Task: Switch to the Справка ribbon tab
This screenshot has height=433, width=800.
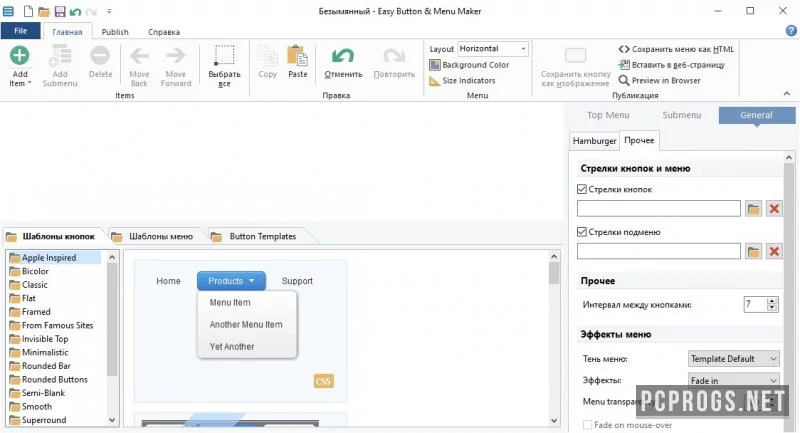Action: click(x=164, y=32)
